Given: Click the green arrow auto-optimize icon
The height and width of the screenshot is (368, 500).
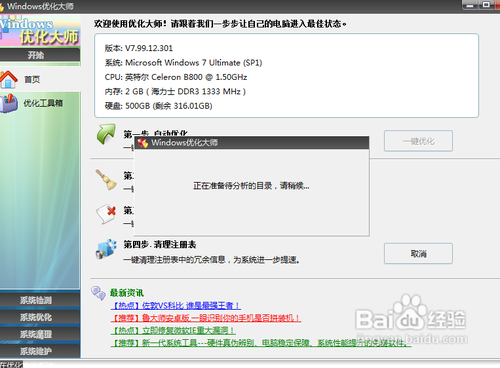Looking at the screenshot, I should pos(106,134).
